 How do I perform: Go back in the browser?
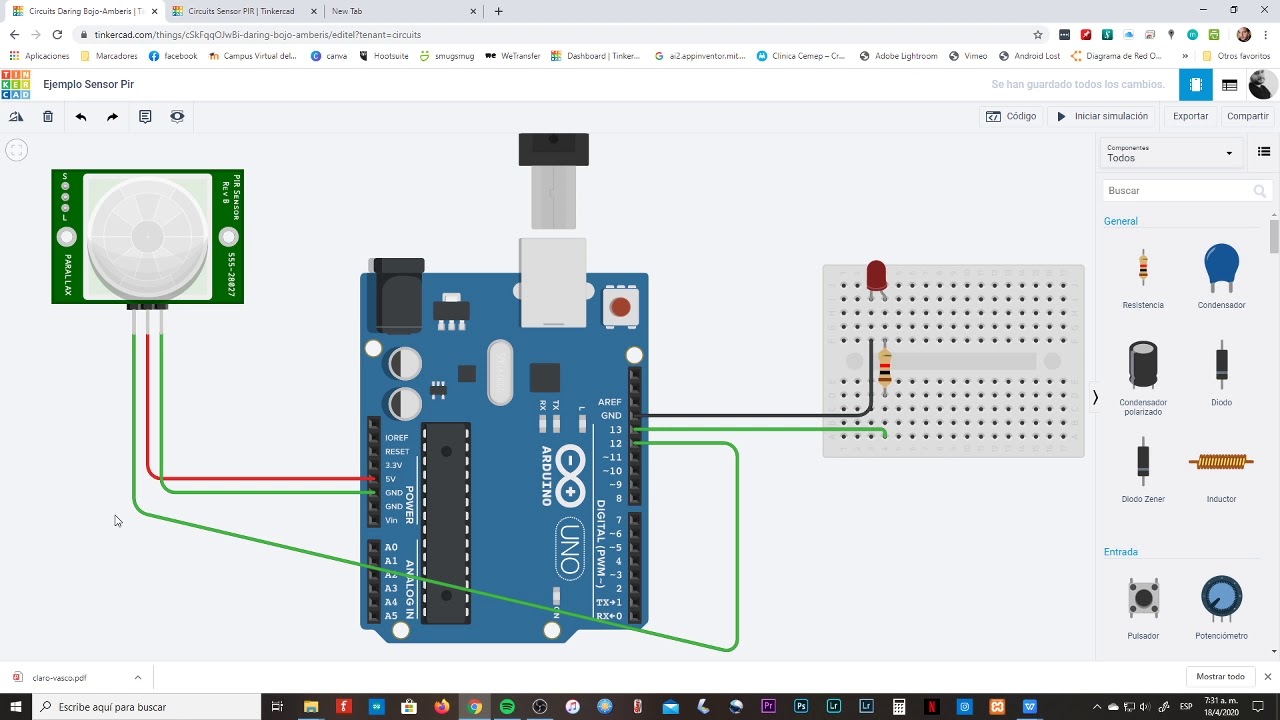tap(14, 34)
